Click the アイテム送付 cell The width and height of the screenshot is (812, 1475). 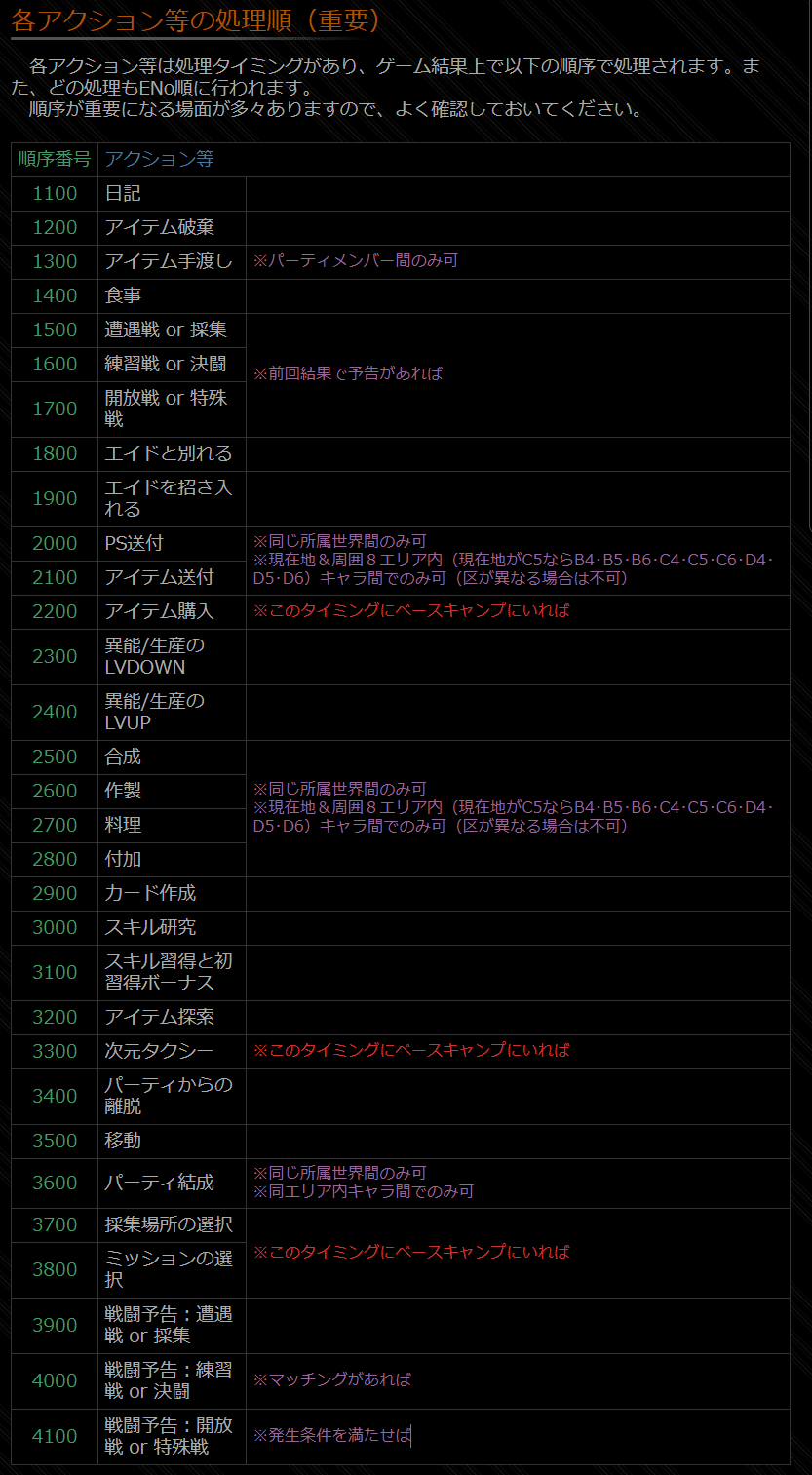pyautogui.click(x=172, y=578)
